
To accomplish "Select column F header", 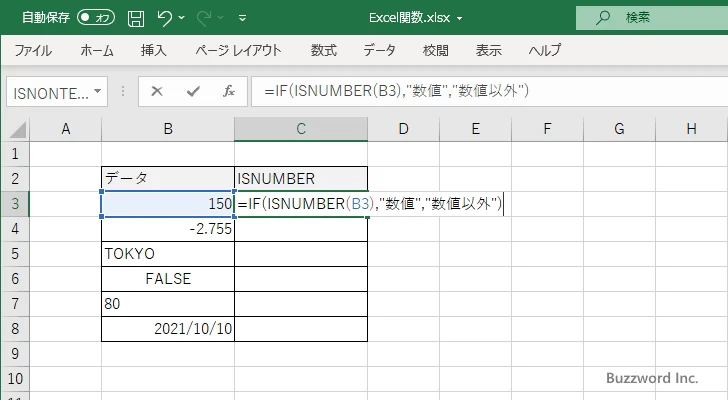I will [547, 129].
